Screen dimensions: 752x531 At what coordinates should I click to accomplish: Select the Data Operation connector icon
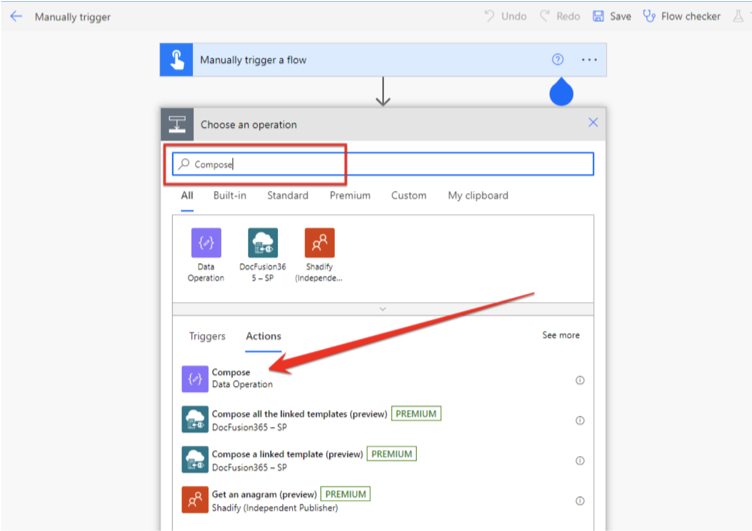click(206, 243)
